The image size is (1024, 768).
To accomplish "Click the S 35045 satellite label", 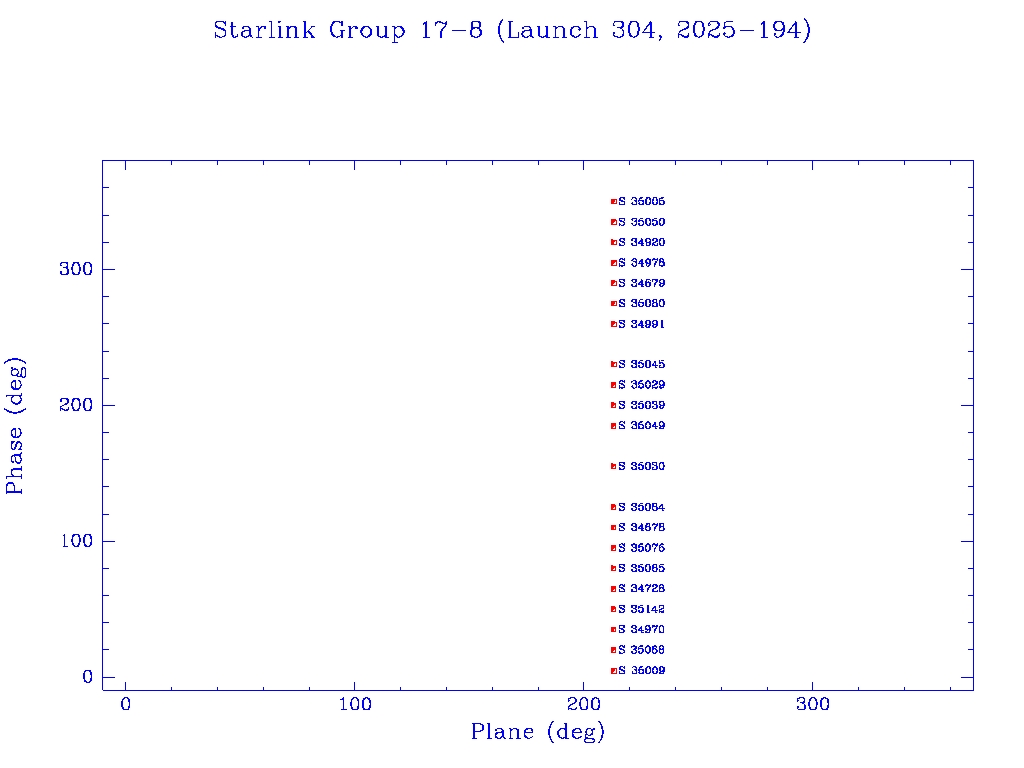I will point(642,364).
